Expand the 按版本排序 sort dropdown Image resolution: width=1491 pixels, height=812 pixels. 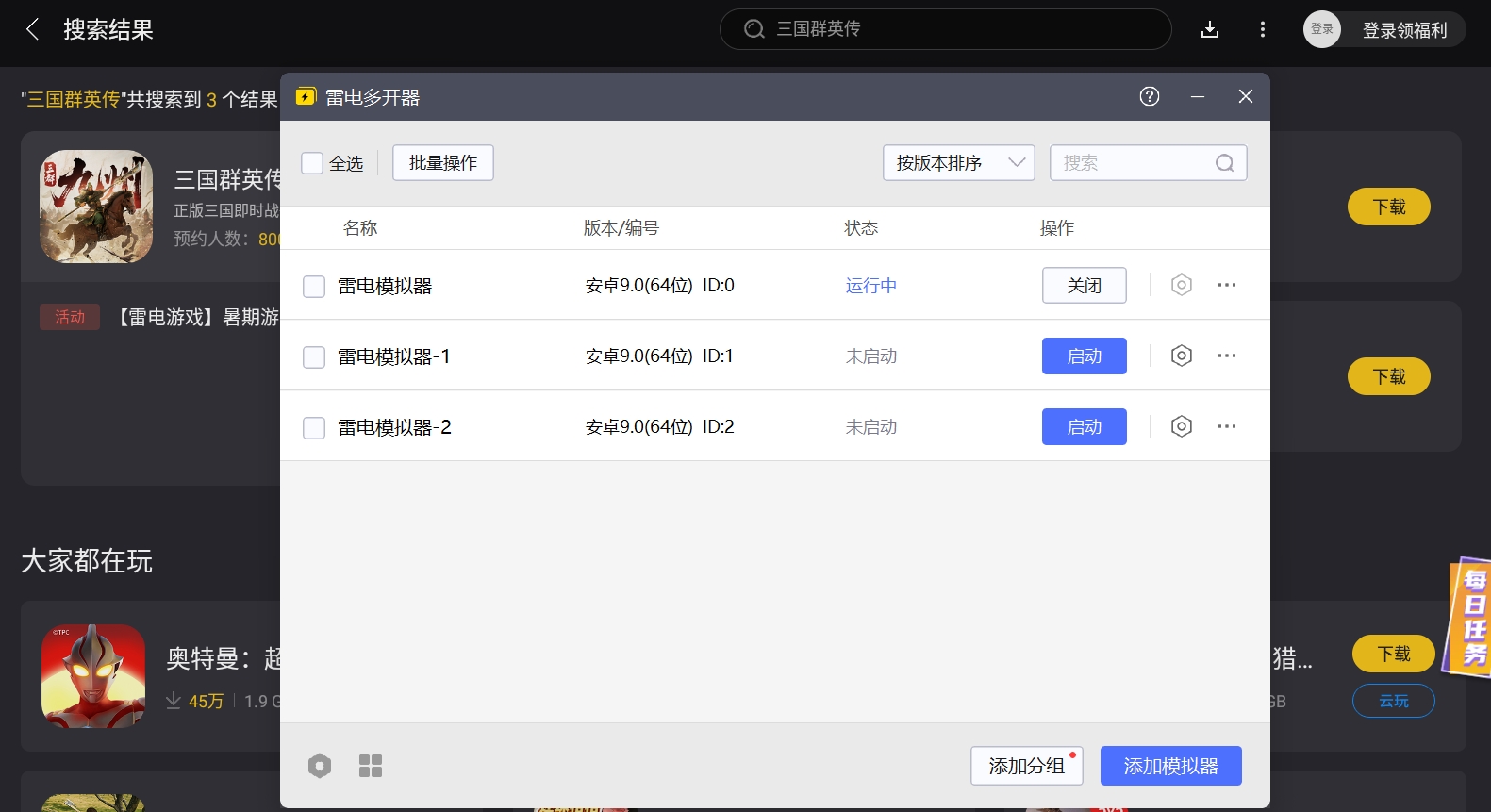click(x=959, y=163)
